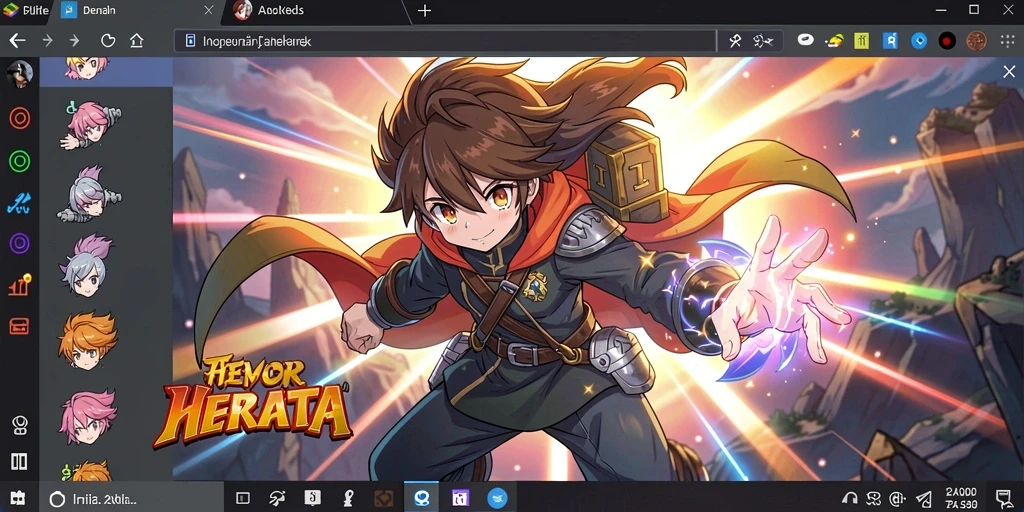The height and width of the screenshot is (512, 1024).
Task: Click the taskbar search box
Action: 131,499
